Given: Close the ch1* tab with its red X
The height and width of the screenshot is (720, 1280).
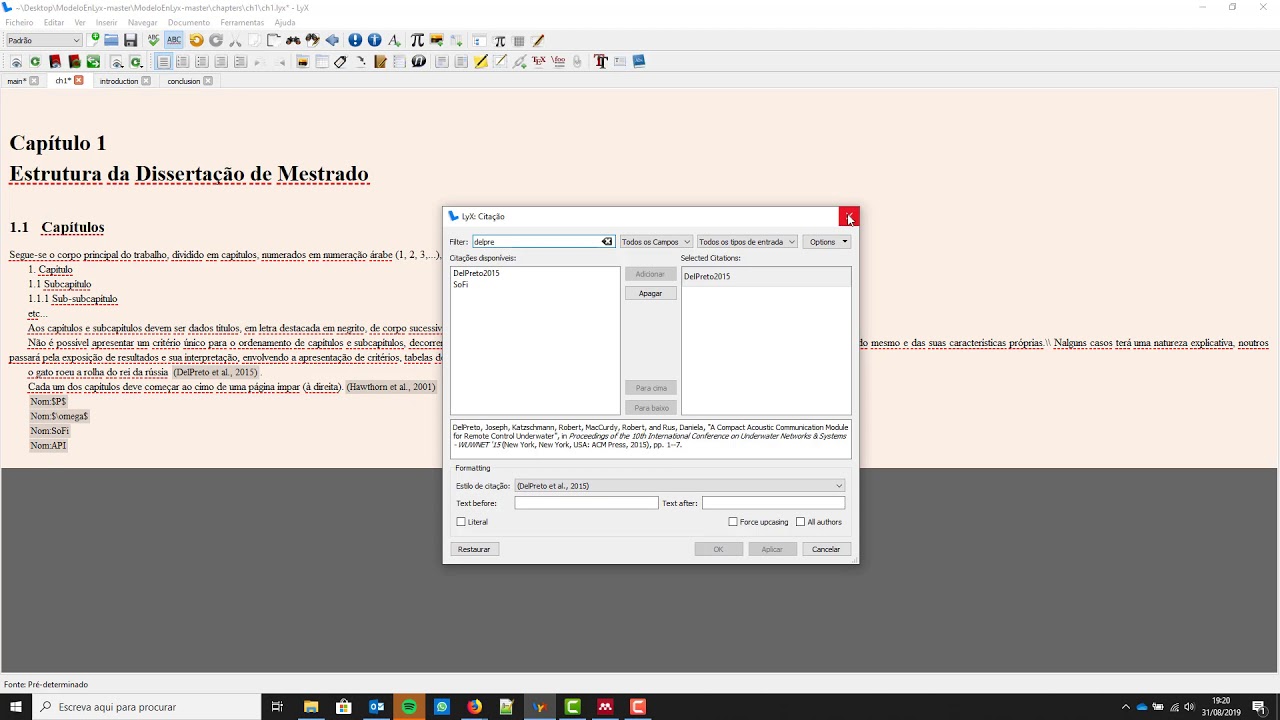Looking at the screenshot, I should coord(79,80).
